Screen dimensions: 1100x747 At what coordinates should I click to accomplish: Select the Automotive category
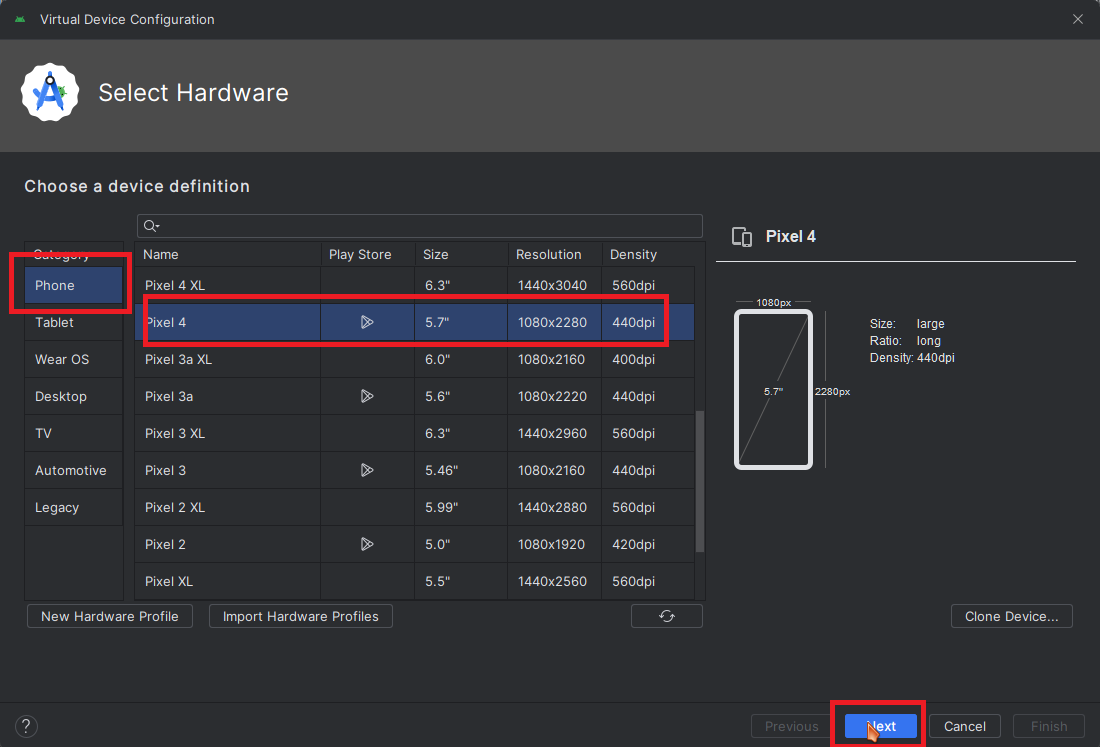(x=74, y=471)
